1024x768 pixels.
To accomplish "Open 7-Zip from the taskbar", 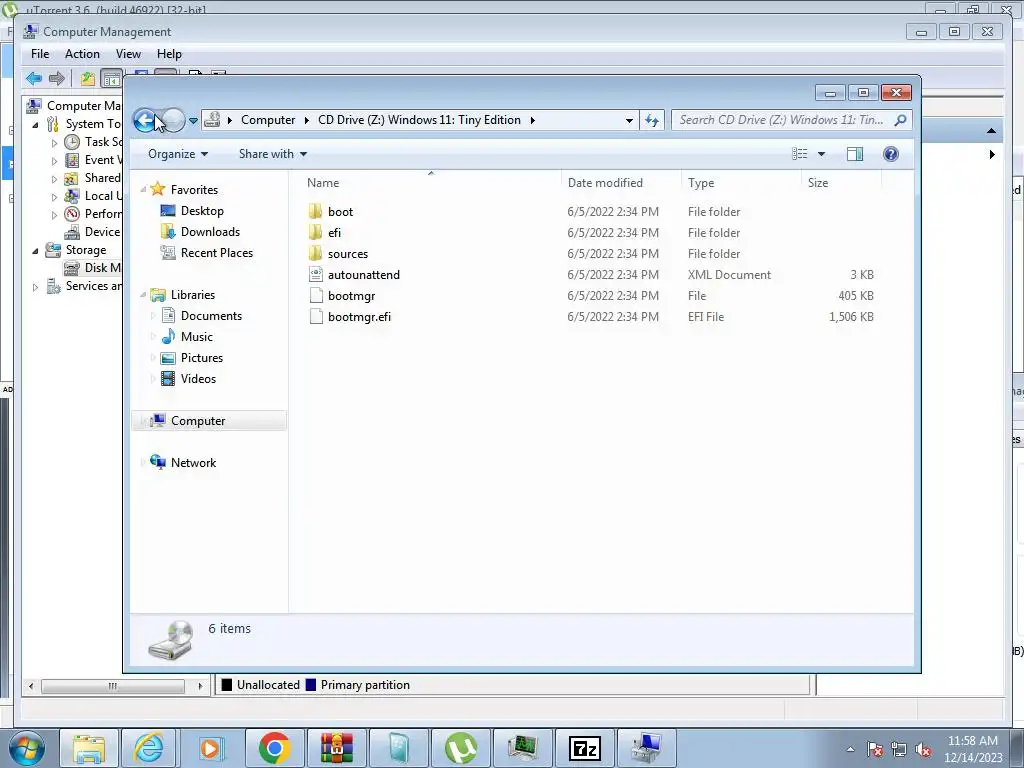I will (584, 748).
